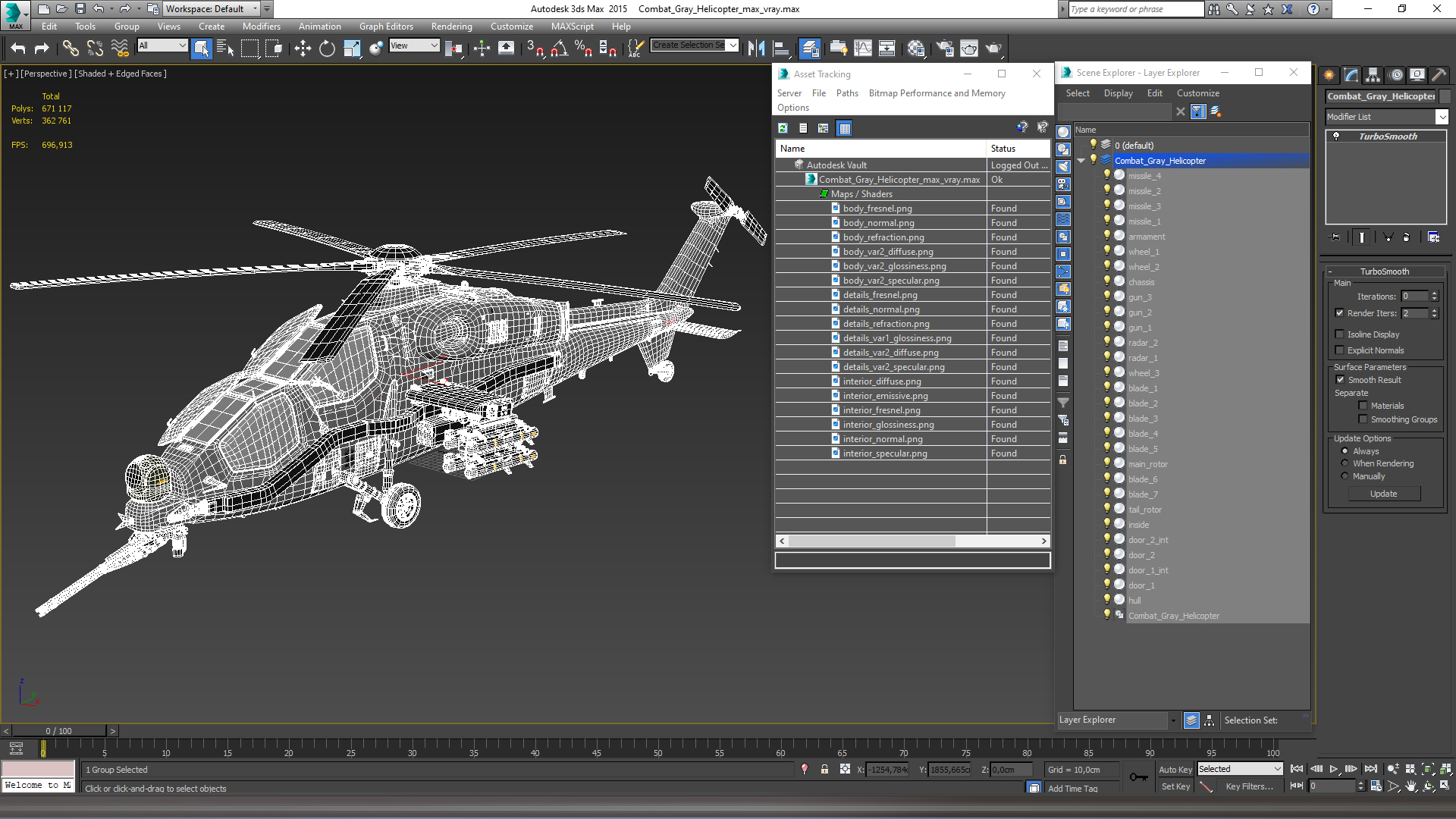Click the object color swatch beside name
The height and width of the screenshot is (819, 1456).
[1445, 96]
